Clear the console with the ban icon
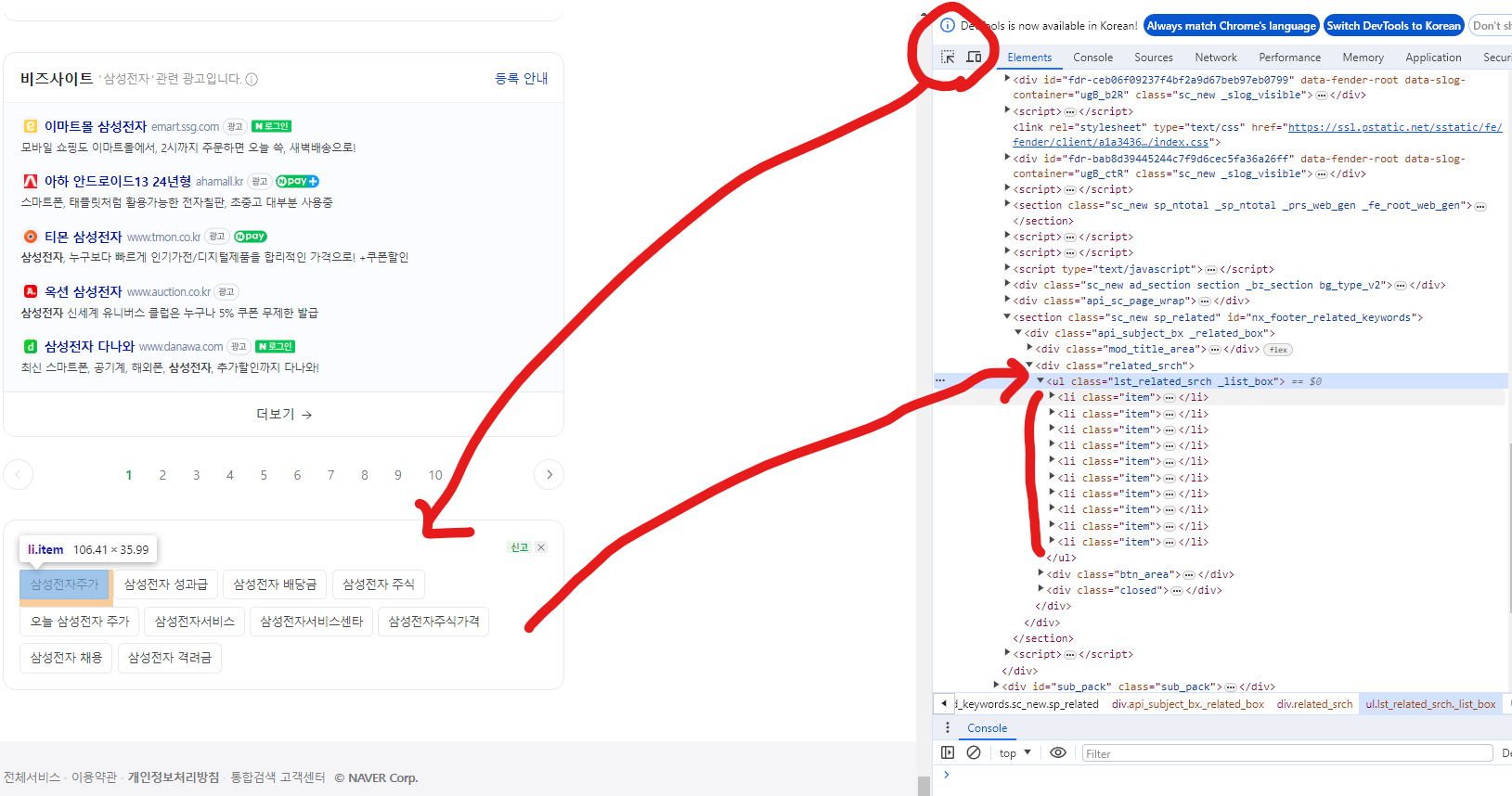The width and height of the screenshot is (1512, 796). [974, 752]
